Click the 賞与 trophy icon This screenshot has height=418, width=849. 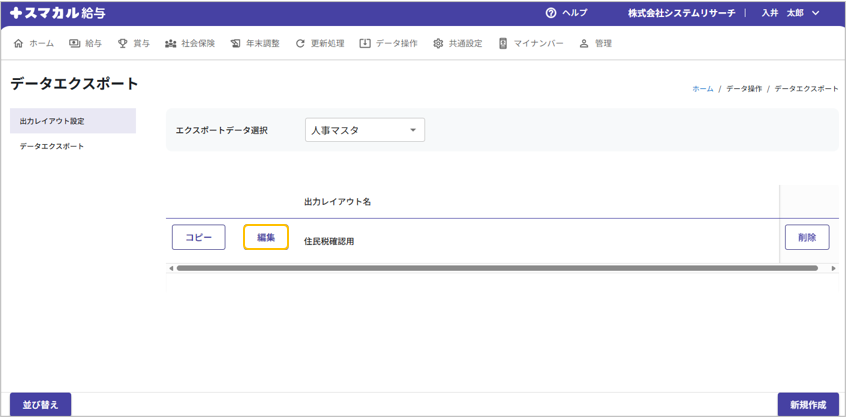123,44
